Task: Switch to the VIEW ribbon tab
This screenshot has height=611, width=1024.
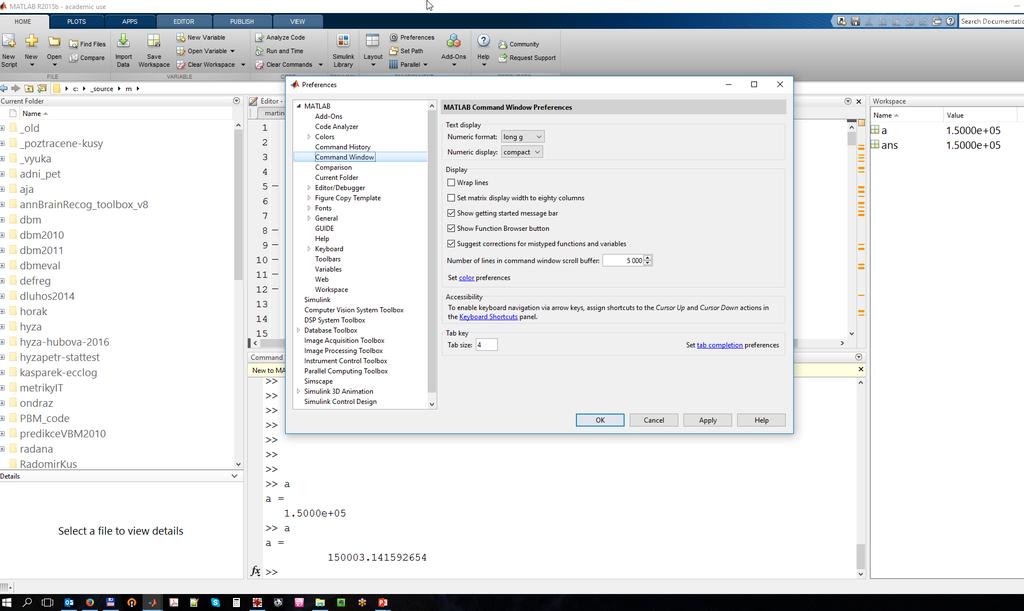Action: click(298, 22)
